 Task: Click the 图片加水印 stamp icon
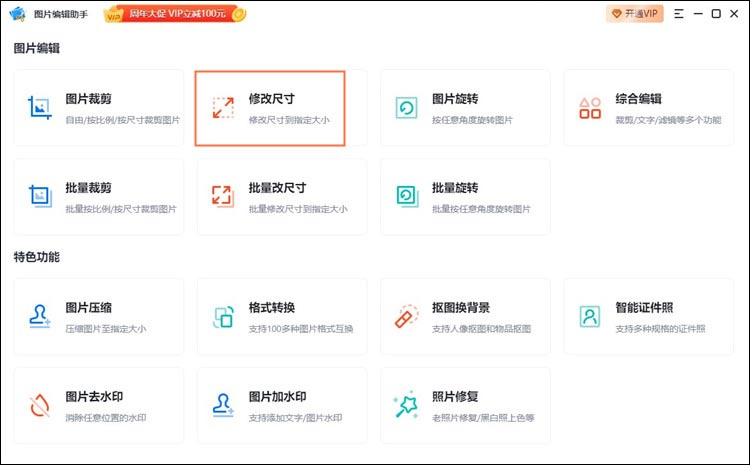coord(223,405)
